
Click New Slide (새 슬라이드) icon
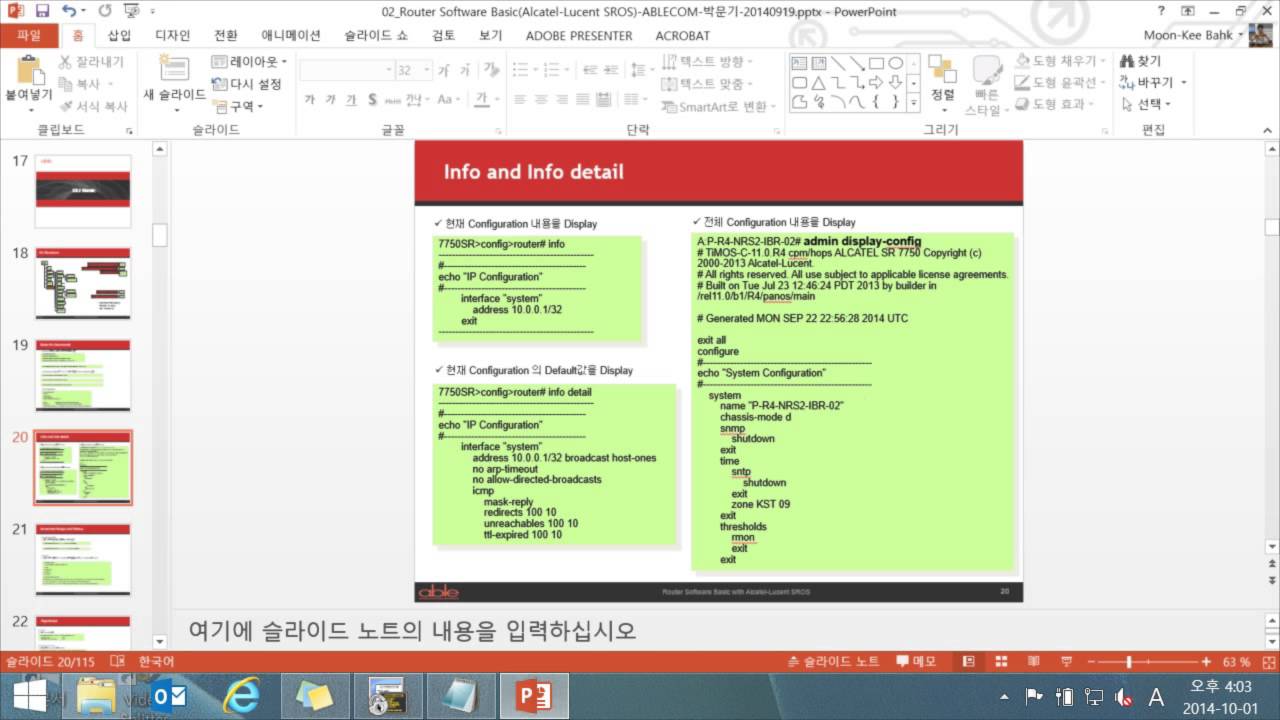click(x=174, y=69)
